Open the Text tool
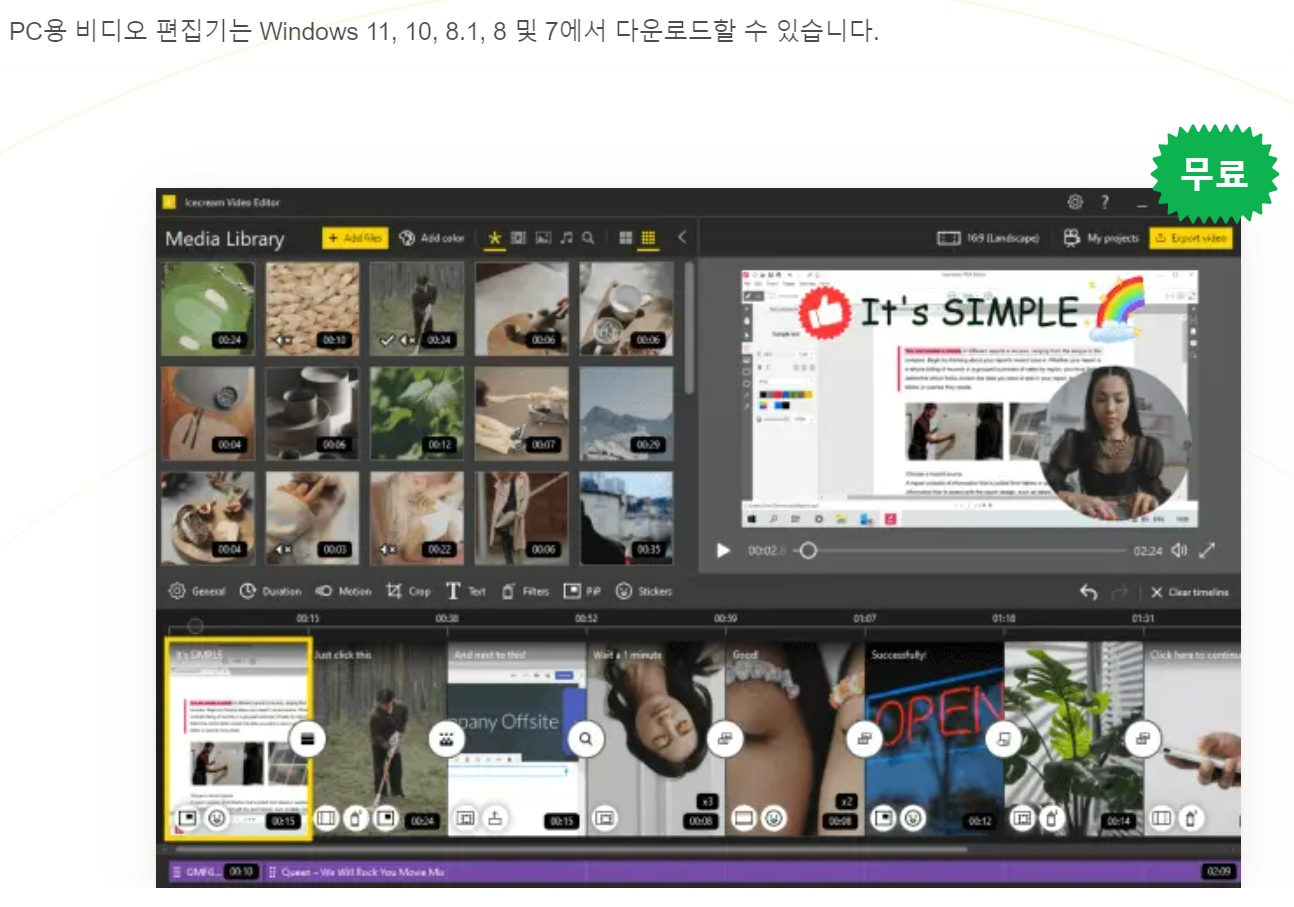Image resolution: width=1294 pixels, height=907 pixels. pos(466,591)
